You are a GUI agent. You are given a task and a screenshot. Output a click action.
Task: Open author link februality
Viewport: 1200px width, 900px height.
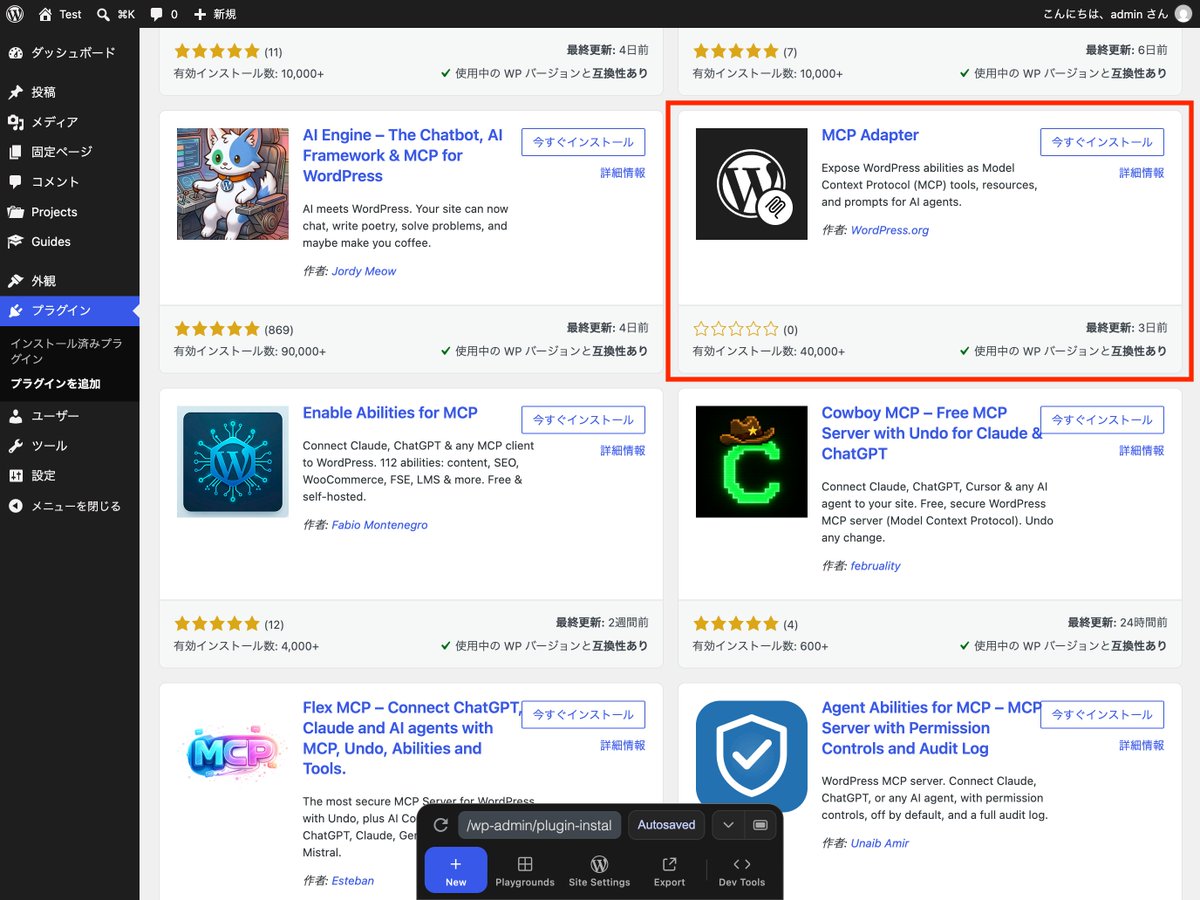(876, 566)
